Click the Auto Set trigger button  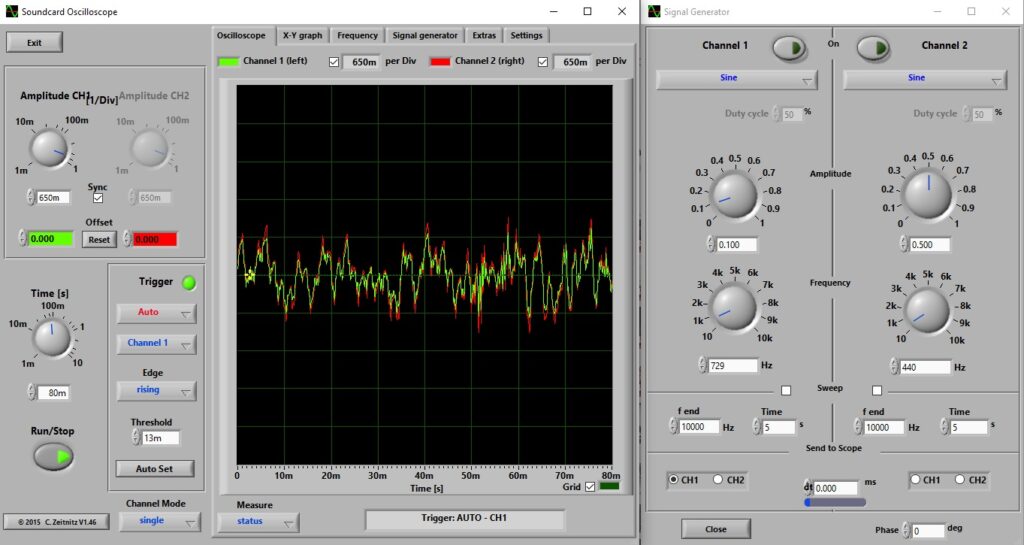(155, 469)
